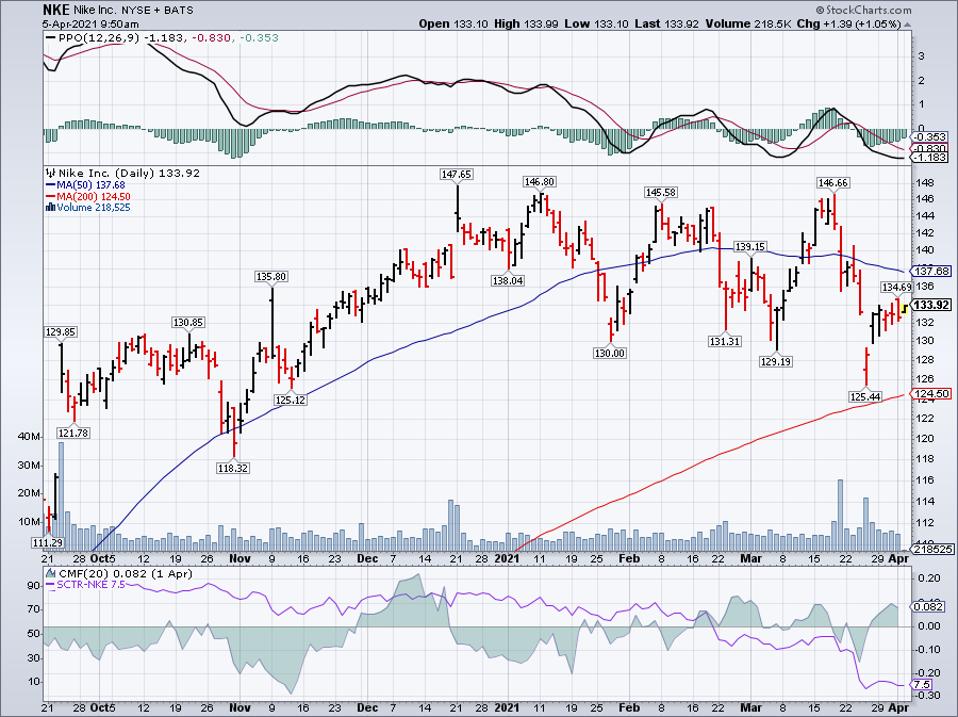Click the 10M label on the volume scale

29,522
